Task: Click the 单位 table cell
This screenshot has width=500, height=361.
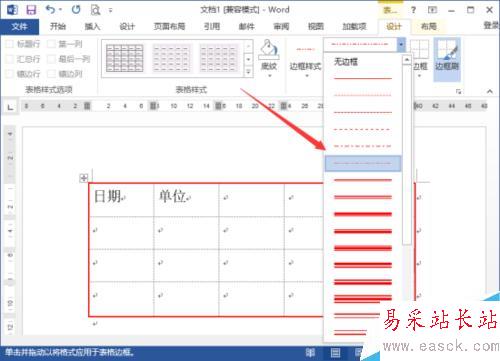Action: pos(186,200)
